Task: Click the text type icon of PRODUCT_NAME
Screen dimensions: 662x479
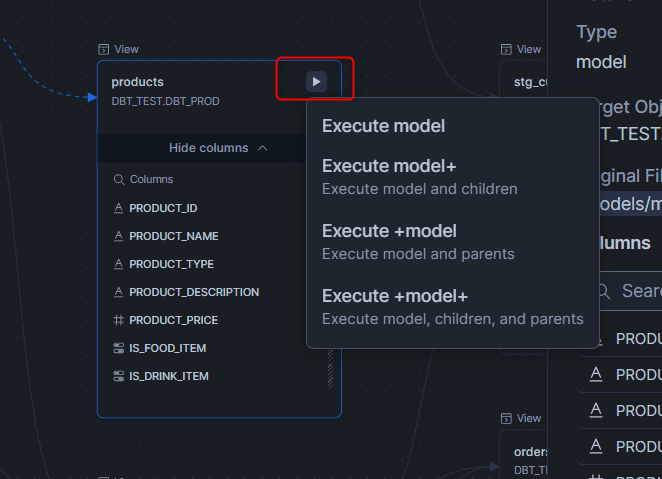Action: click(119, 236)
